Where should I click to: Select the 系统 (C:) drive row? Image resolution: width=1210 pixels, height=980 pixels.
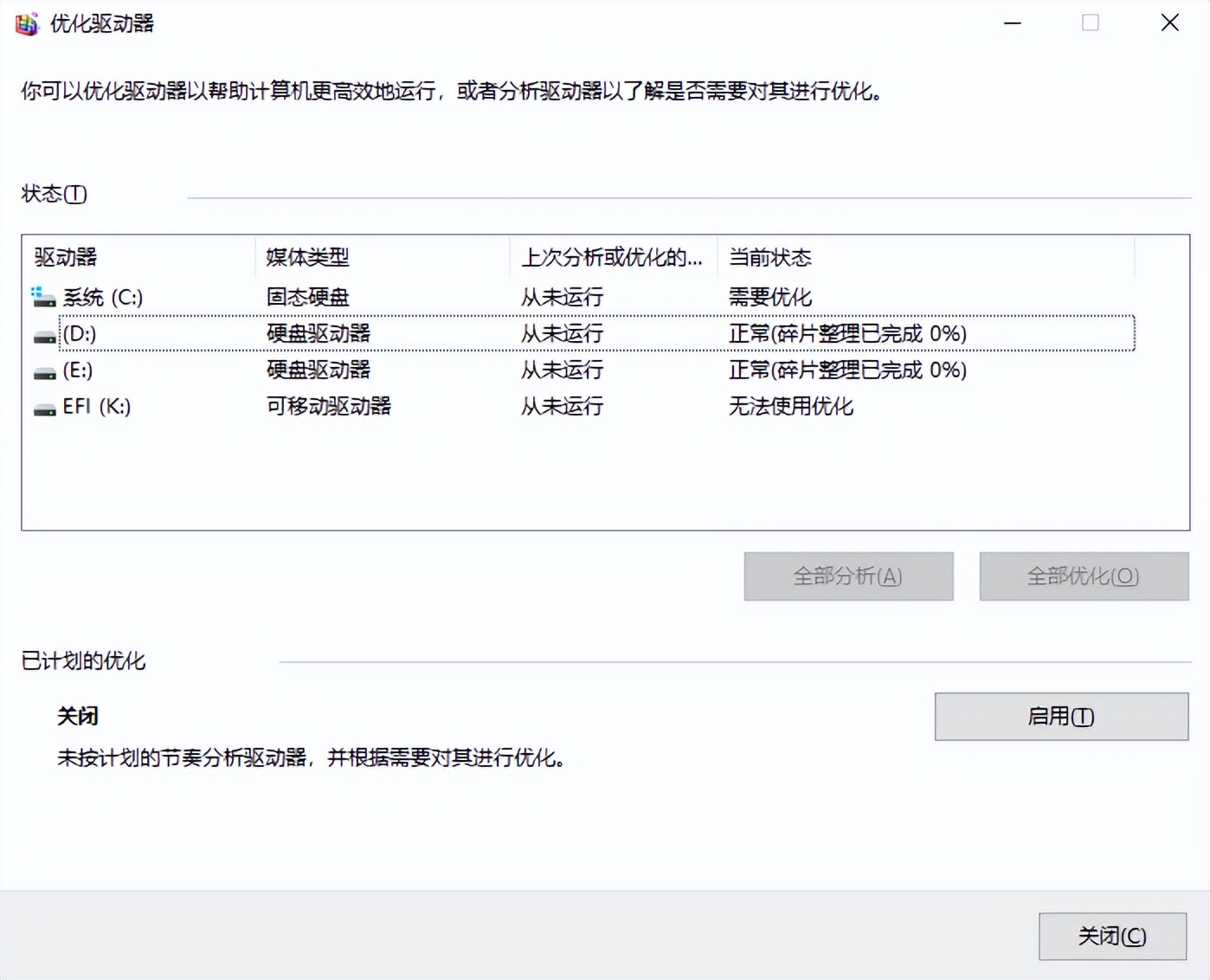click(103, 298)
